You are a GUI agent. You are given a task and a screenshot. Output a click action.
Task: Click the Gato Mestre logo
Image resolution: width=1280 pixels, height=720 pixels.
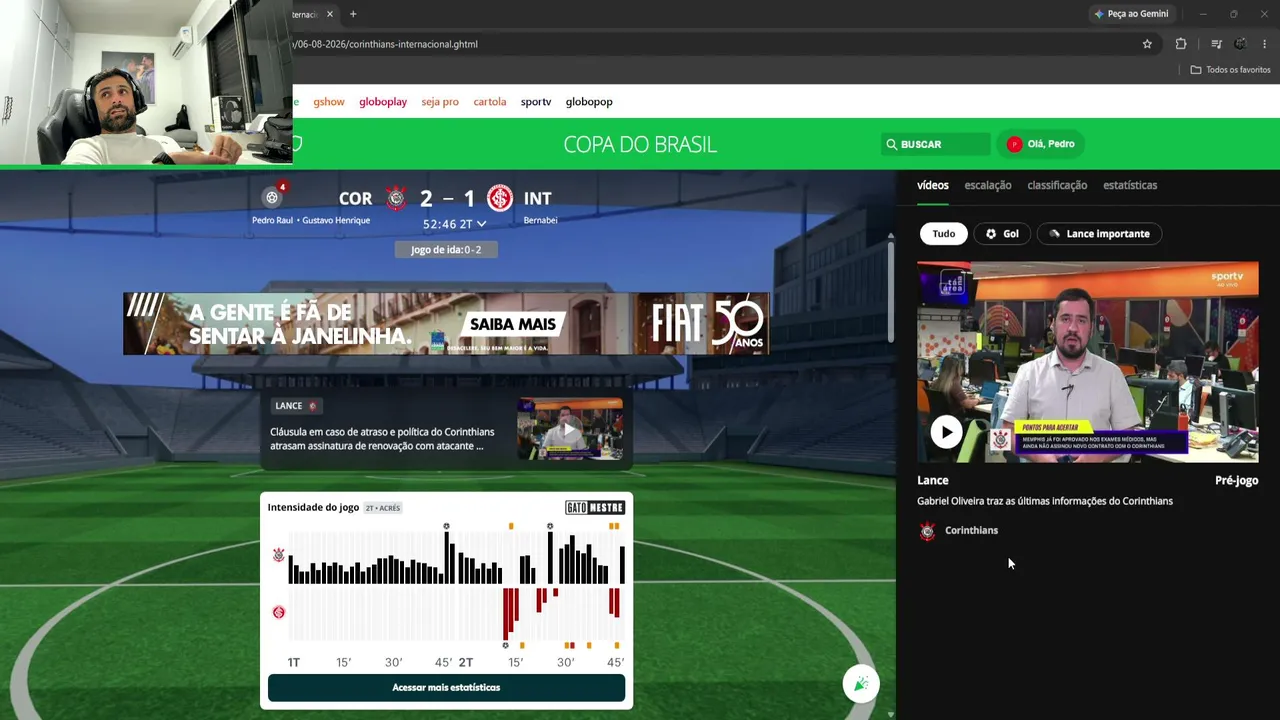tap(595, 507)
